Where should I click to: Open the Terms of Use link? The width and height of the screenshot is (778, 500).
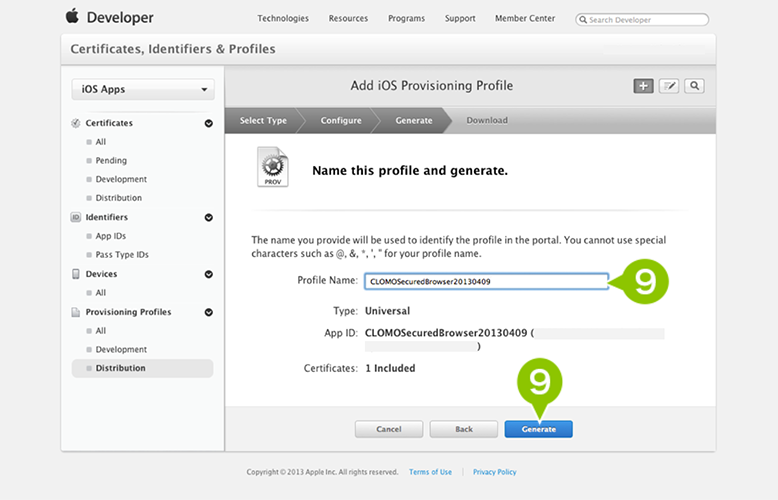(x=430, y=472)
